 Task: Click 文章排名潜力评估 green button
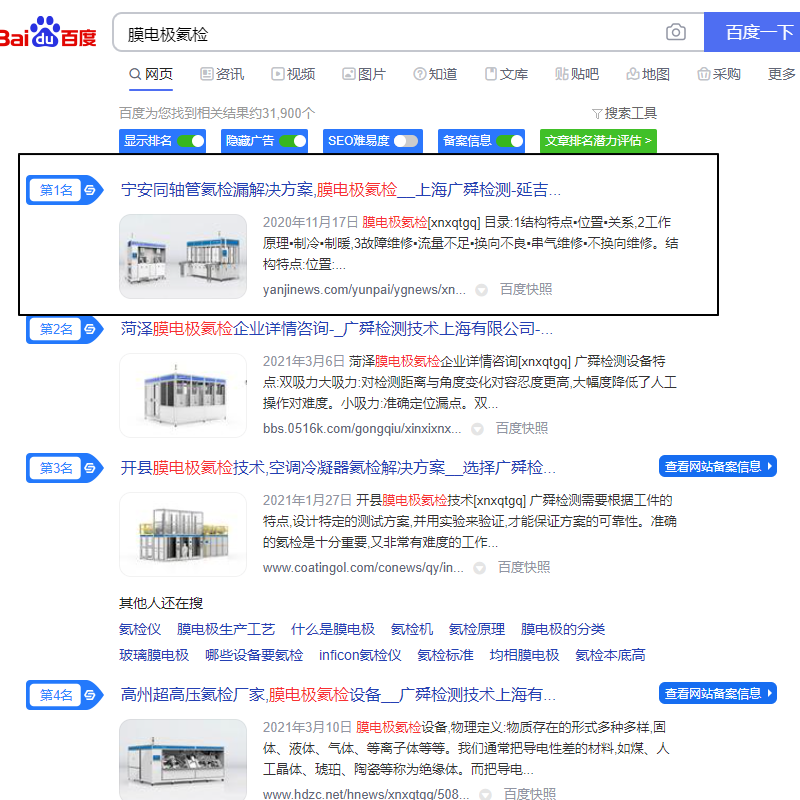pos(598,141)
